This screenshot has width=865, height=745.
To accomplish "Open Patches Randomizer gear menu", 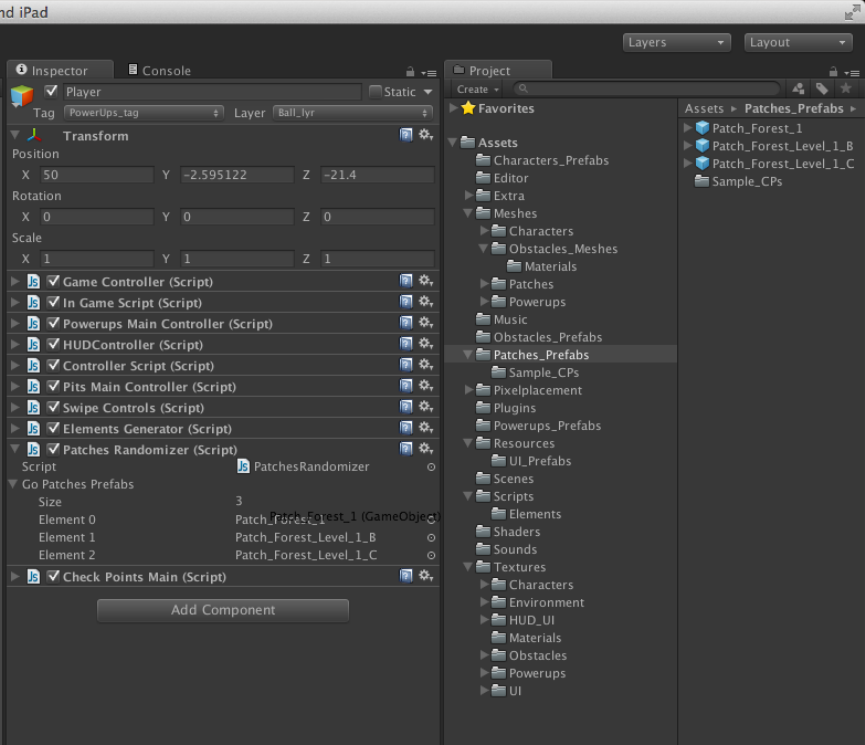I will click(x=425, y=449).
